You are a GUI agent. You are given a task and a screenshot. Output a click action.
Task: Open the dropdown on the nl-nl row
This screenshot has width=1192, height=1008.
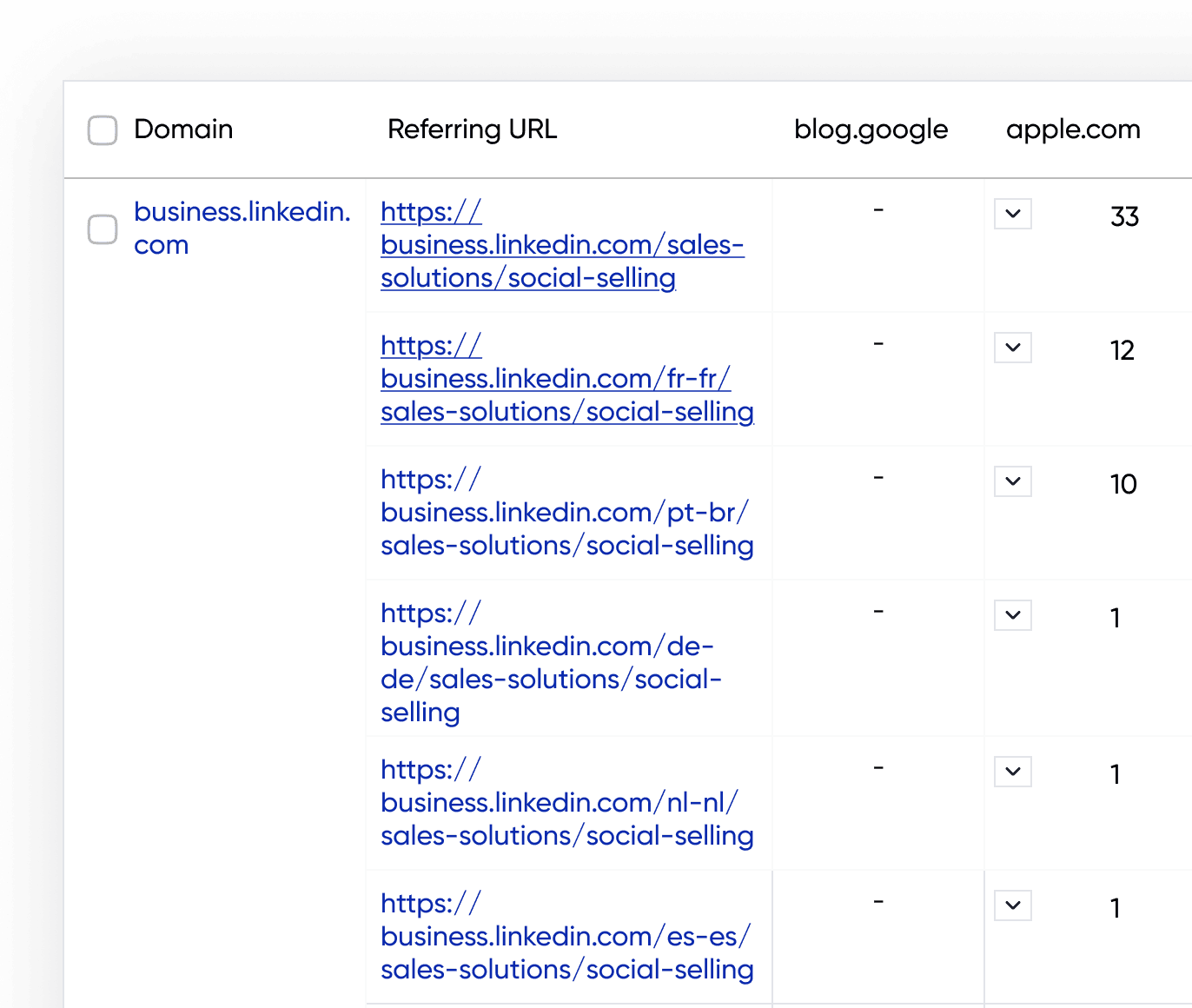[1012, 771]
